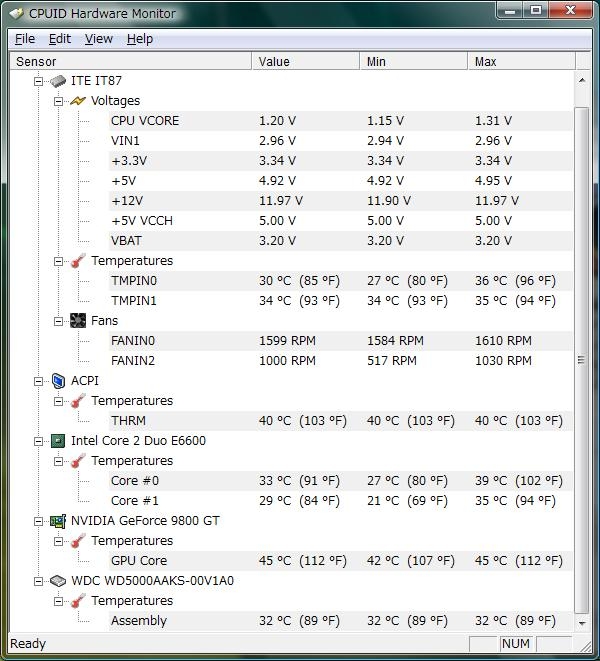The height and width of the screenshot is (661, 600).
Task: Click the thermometer icon under ACPI
Action: coord(78,401)
